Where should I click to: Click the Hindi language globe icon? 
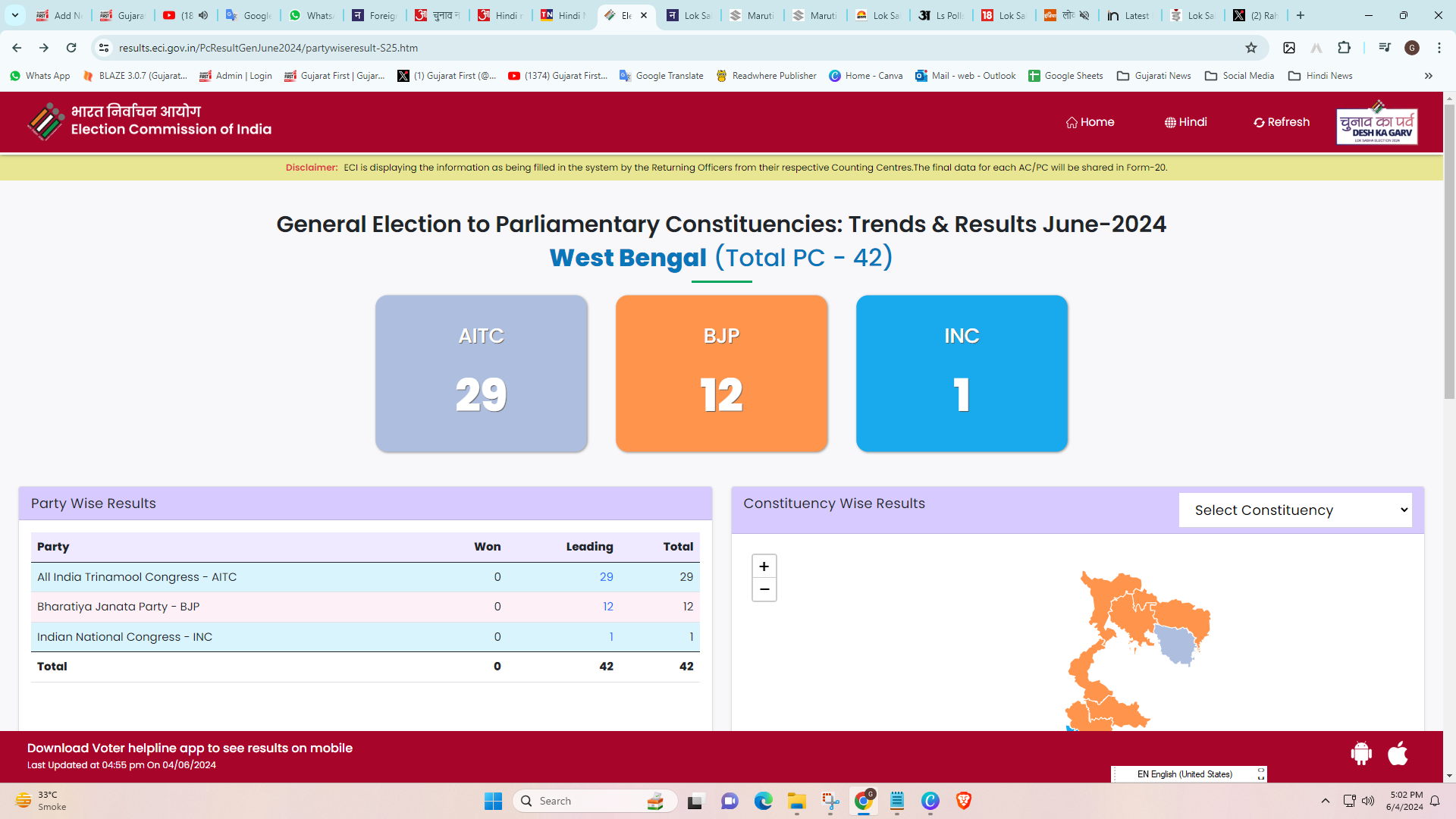click(1169, 122)
